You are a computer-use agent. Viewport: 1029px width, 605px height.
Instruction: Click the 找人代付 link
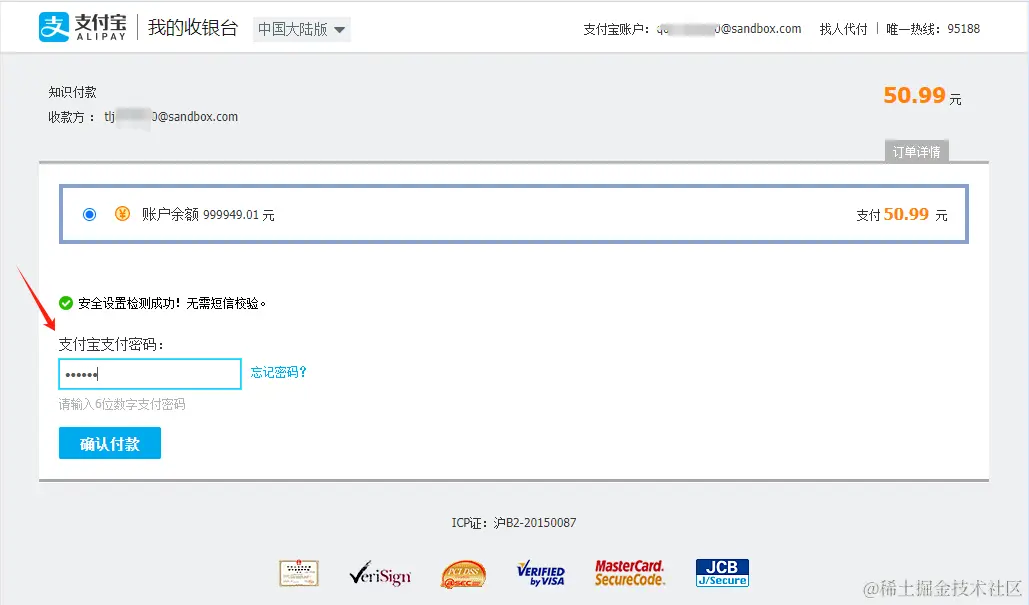coord(843,29)
